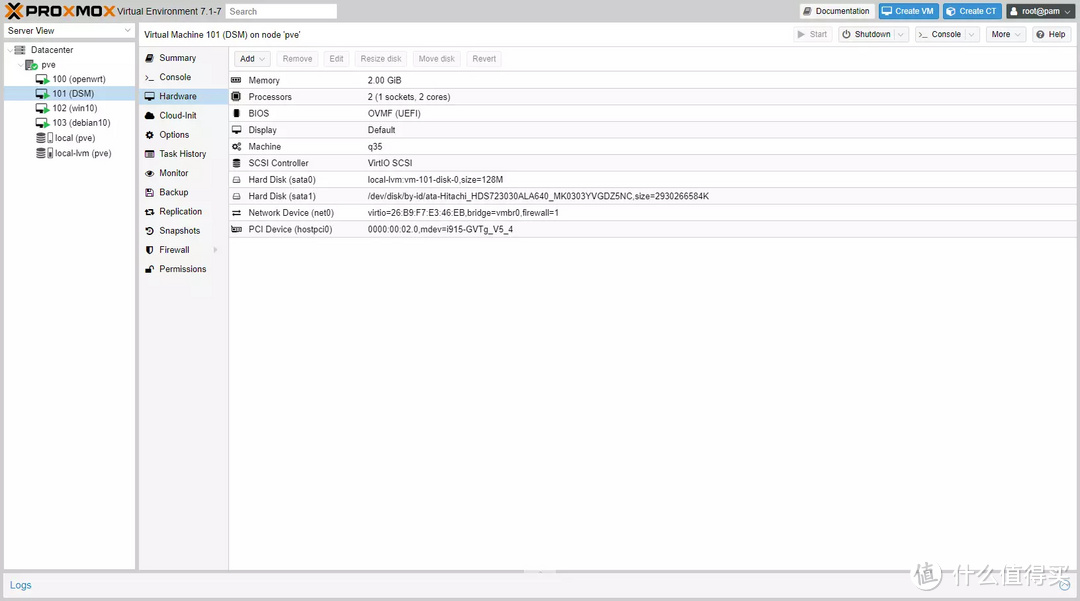Click the Processors chip icon
This screenshot has height=601, width=1080.
236,96
